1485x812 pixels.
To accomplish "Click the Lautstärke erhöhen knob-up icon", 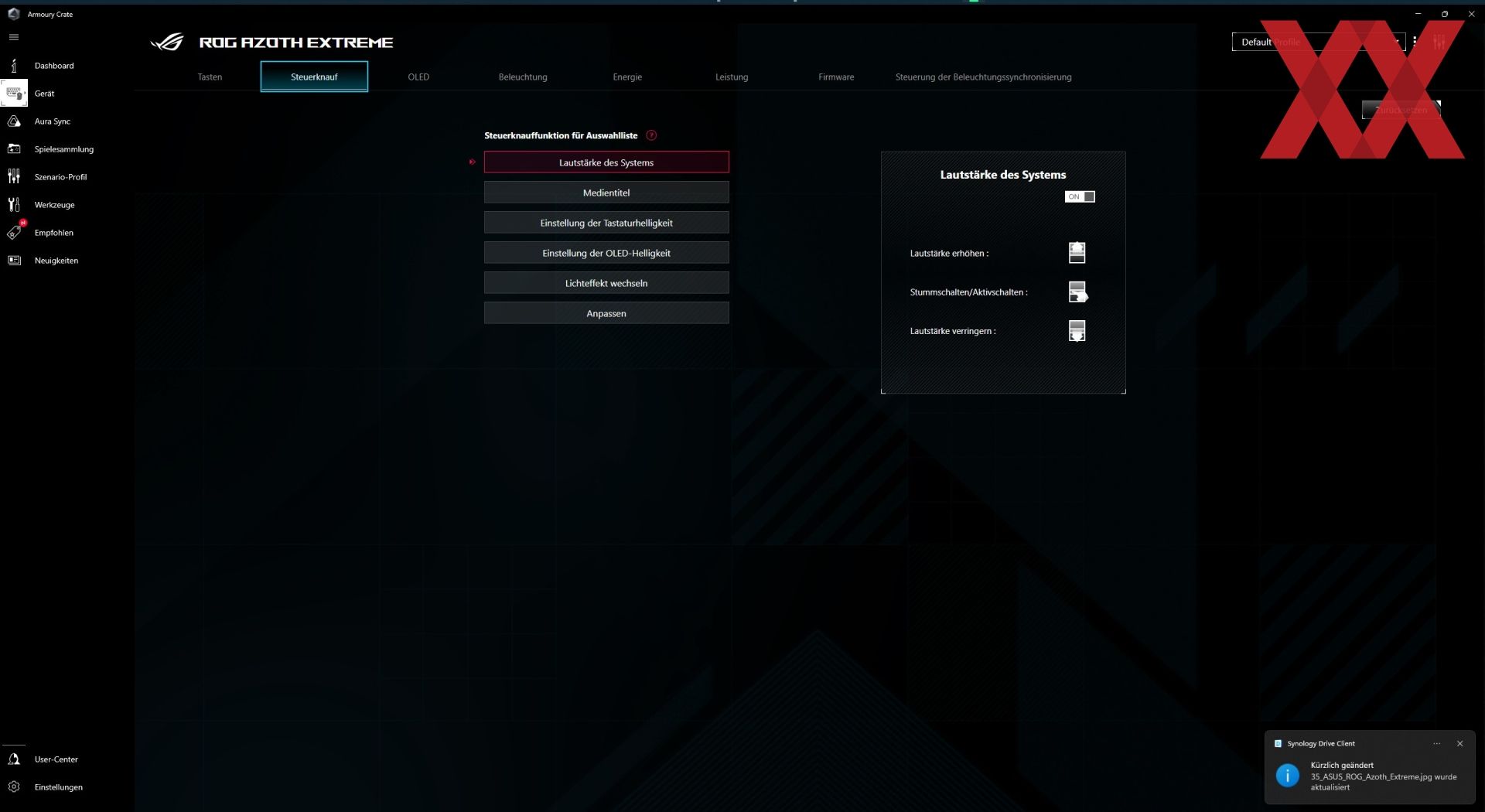I will coord(1077,253).
